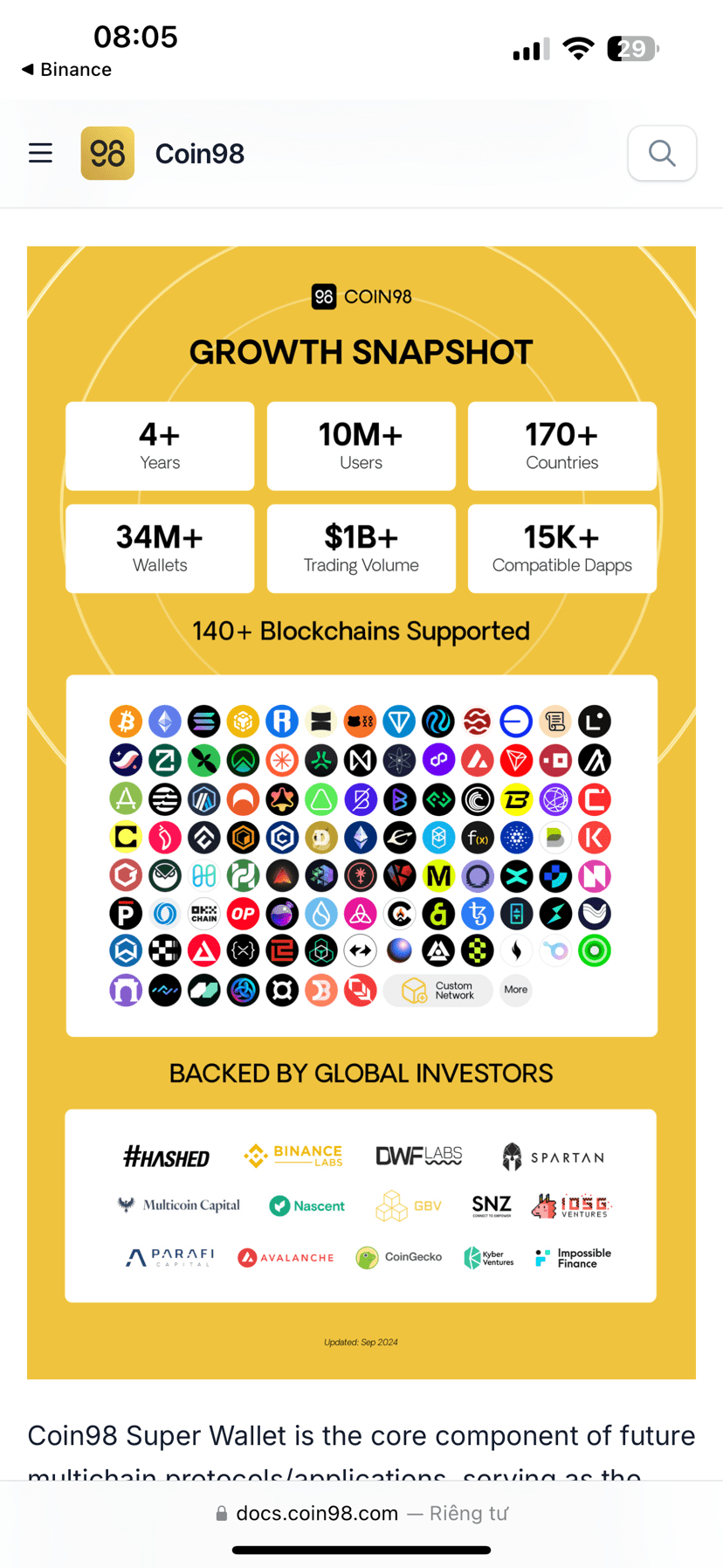Select the Custom Network pill

click(438, 990)
